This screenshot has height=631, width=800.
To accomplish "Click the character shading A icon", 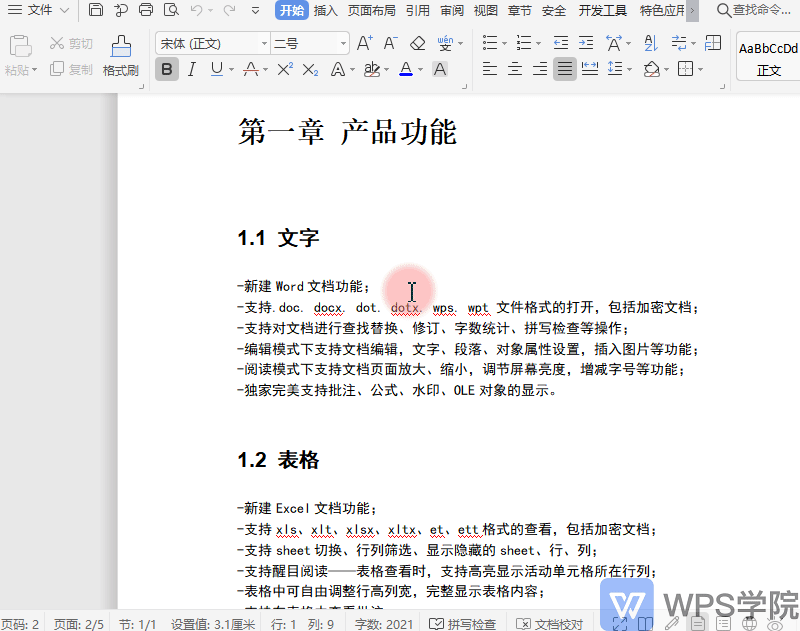I will coord(440,69).
